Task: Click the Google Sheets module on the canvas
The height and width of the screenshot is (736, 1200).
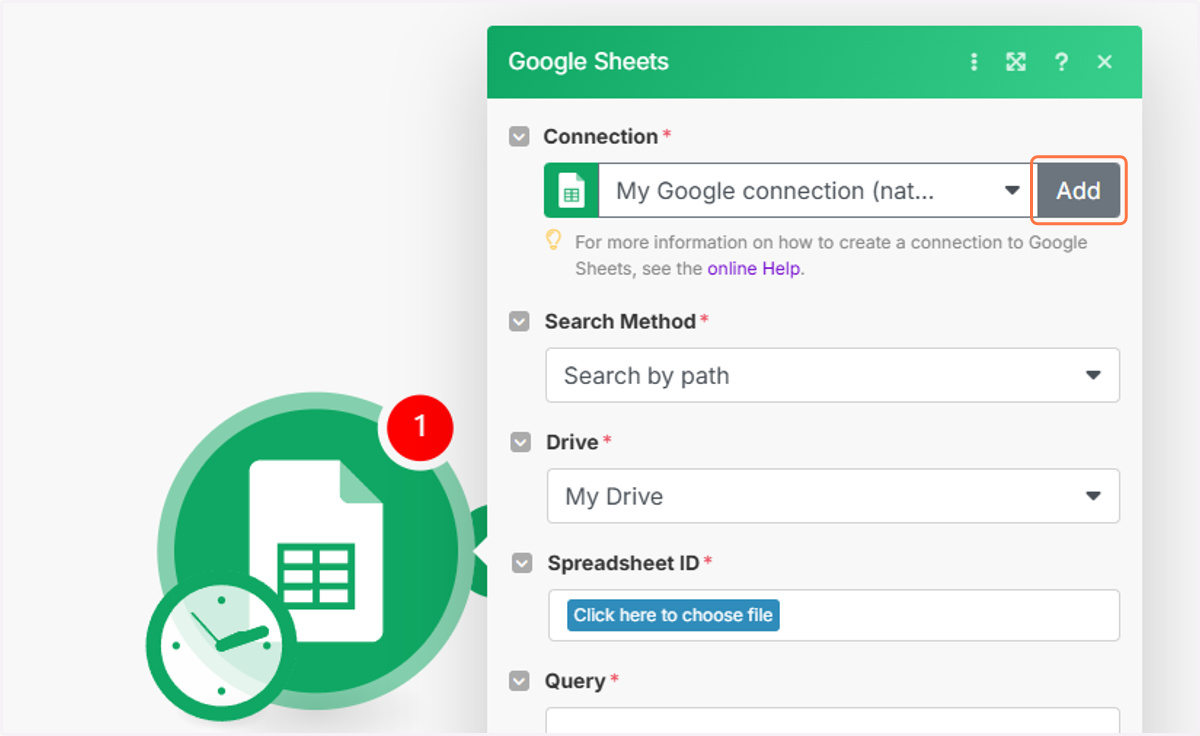Action: click(x=314, y=551)
